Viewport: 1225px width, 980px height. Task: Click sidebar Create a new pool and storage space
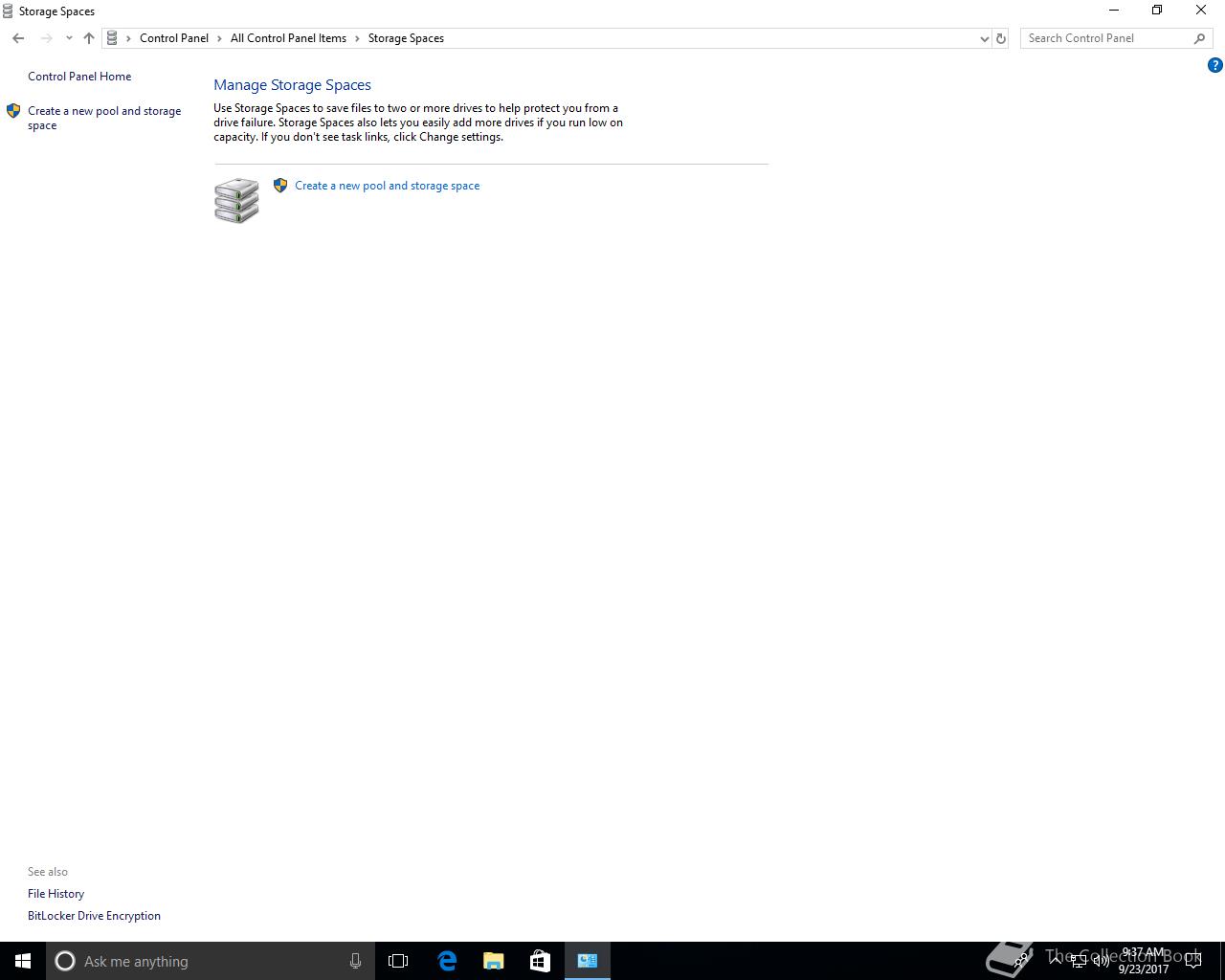click(104, 118)
